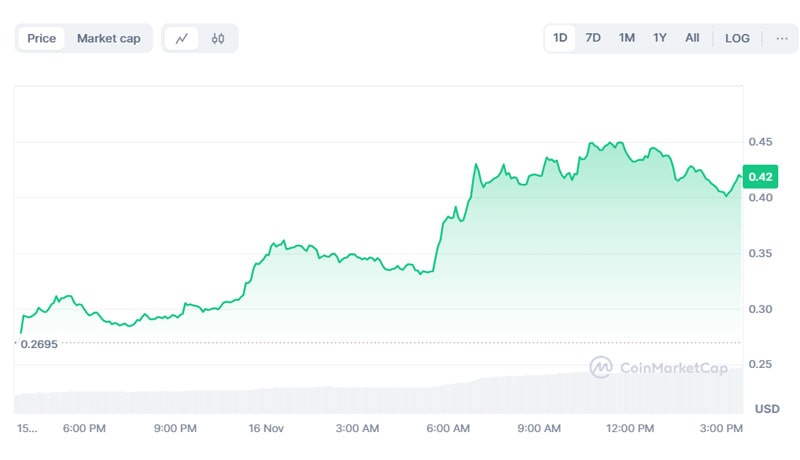Switch to candlestick chart view
The image size is (800, 460).
pos(218,39)
